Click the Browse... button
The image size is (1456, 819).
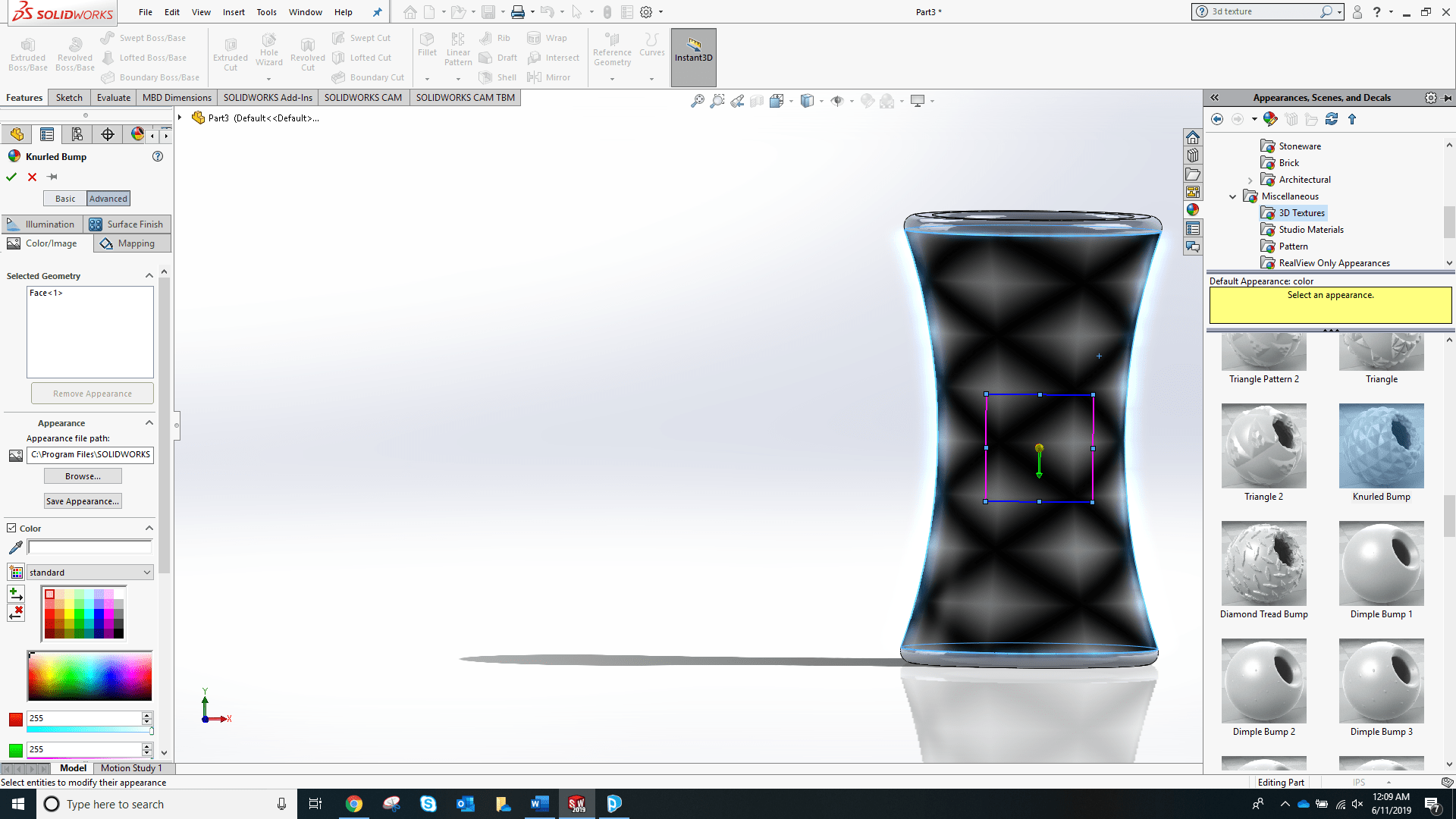tap(83, 476)
